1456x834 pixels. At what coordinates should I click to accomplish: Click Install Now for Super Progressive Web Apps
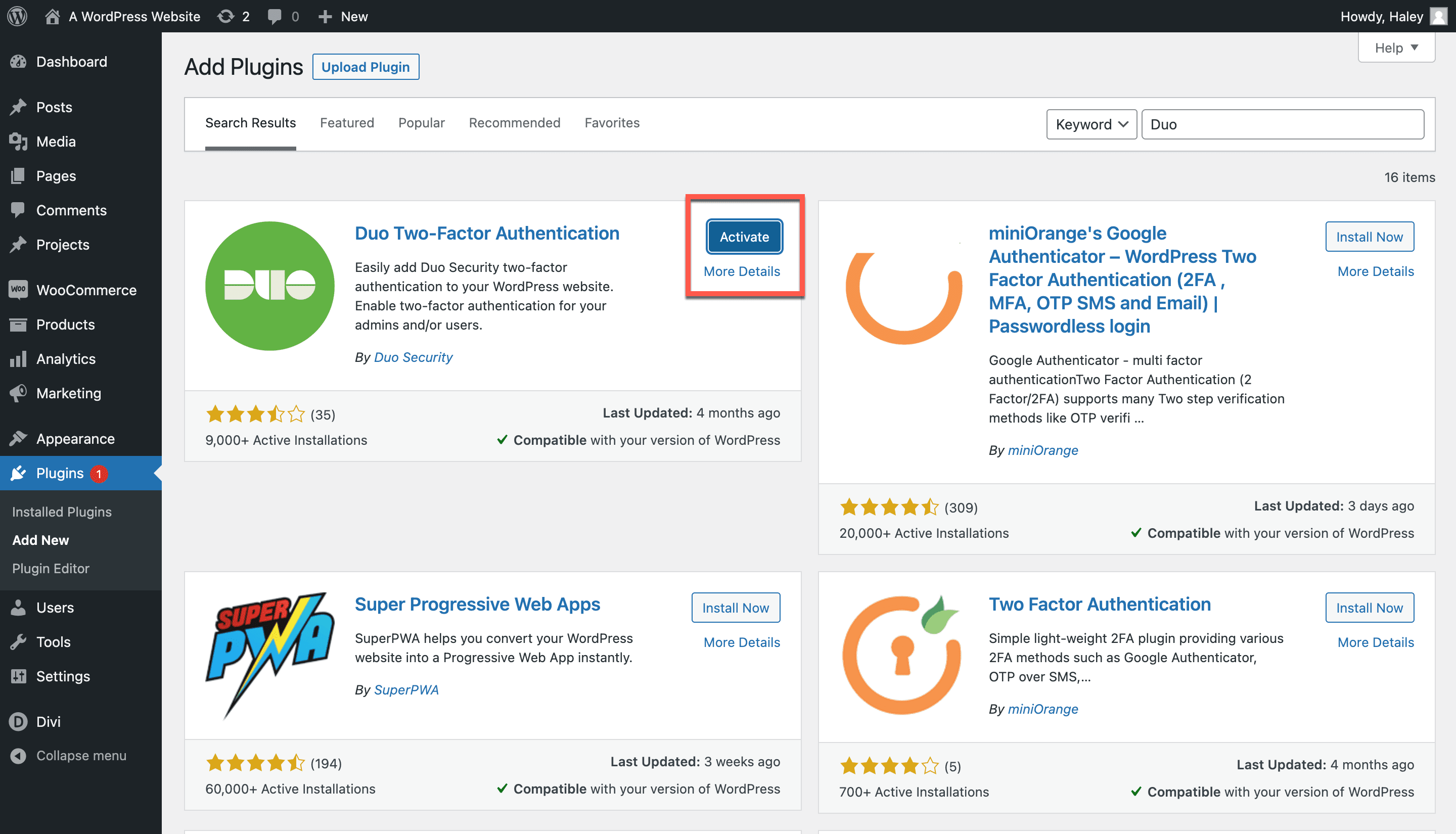click(x=735, y=607)
